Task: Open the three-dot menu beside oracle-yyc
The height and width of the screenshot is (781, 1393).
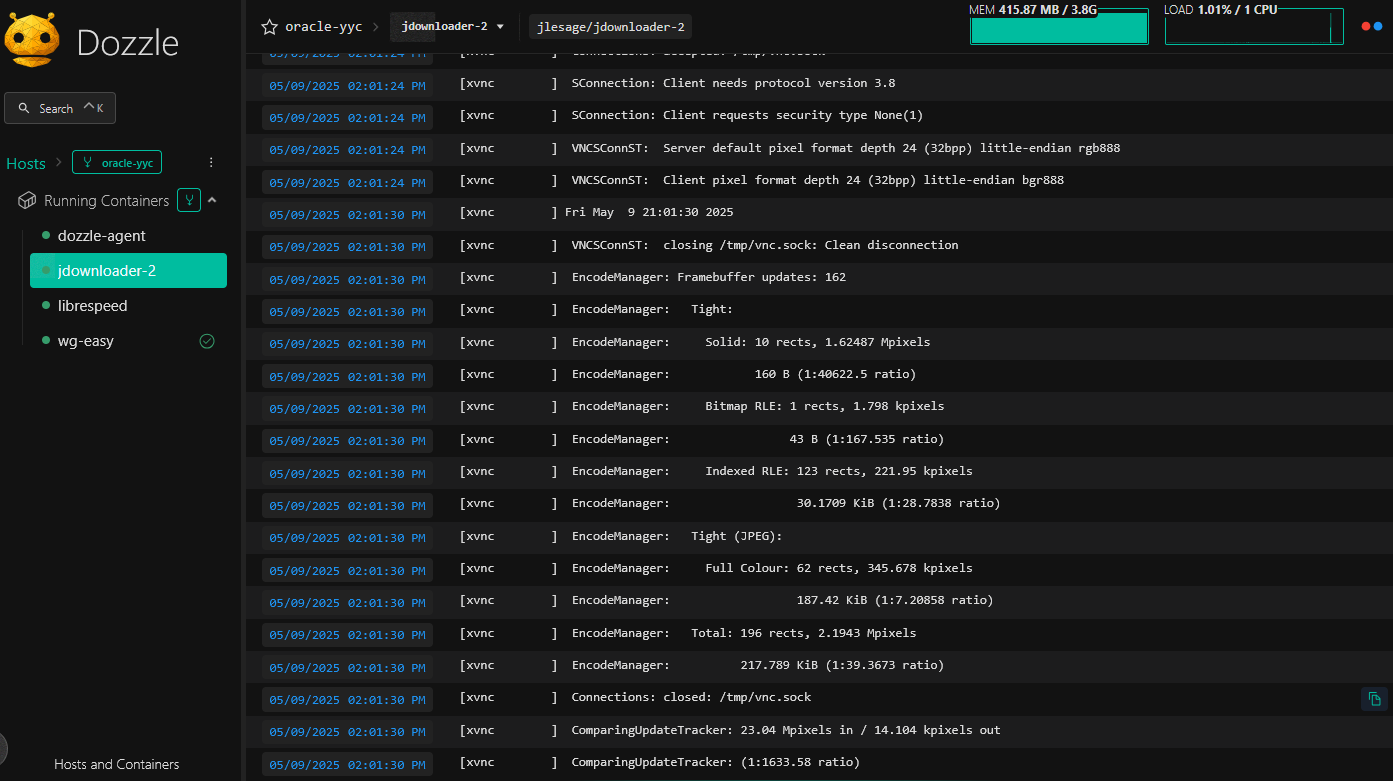Action: (x=211, y=162)
